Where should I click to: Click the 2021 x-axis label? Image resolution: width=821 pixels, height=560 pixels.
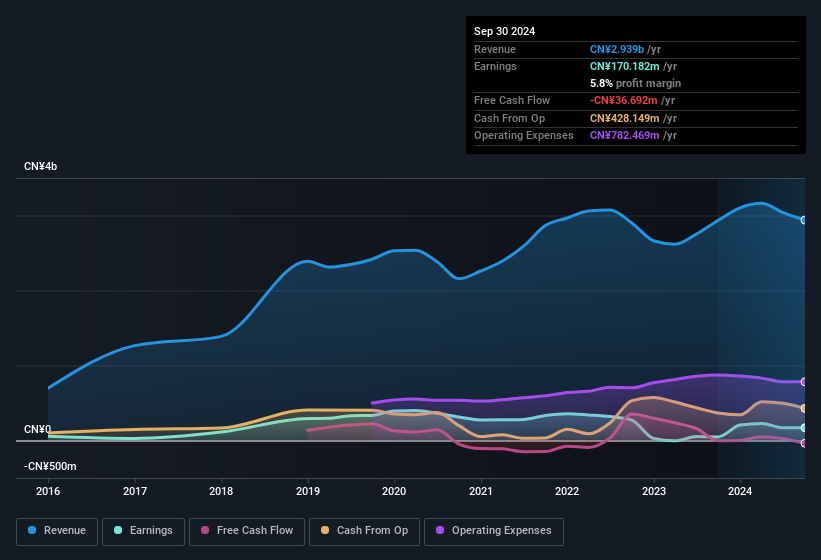(x=481, y=491)
